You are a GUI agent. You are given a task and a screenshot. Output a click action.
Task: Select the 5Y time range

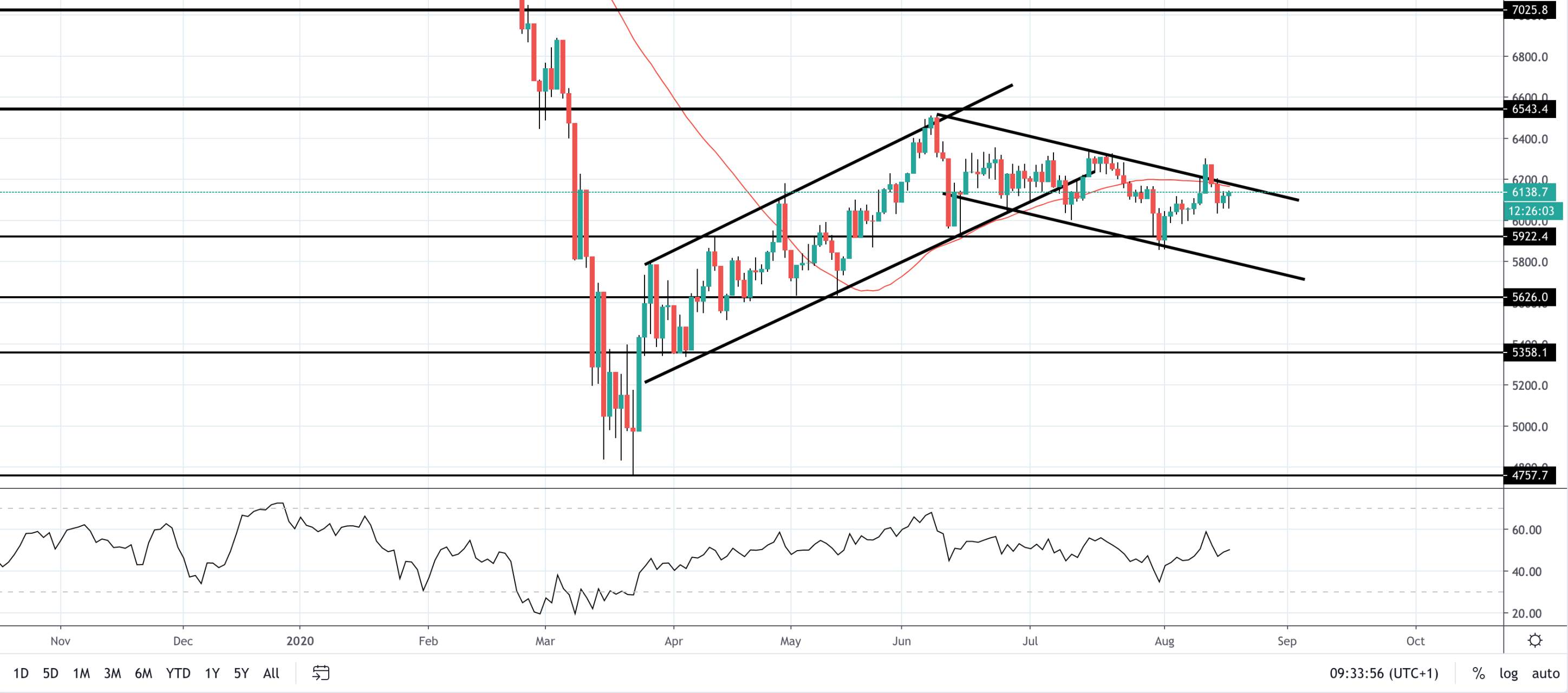tap(241, 673)
